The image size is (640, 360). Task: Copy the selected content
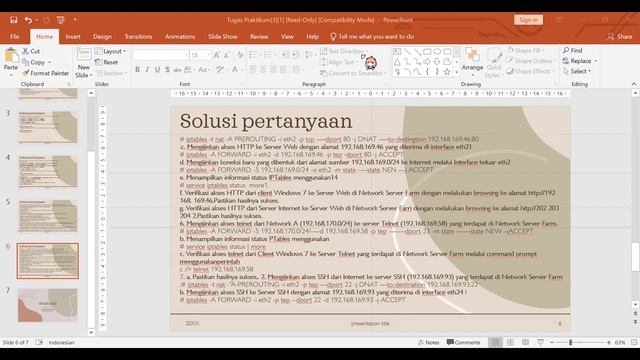[x=34, y=62]
